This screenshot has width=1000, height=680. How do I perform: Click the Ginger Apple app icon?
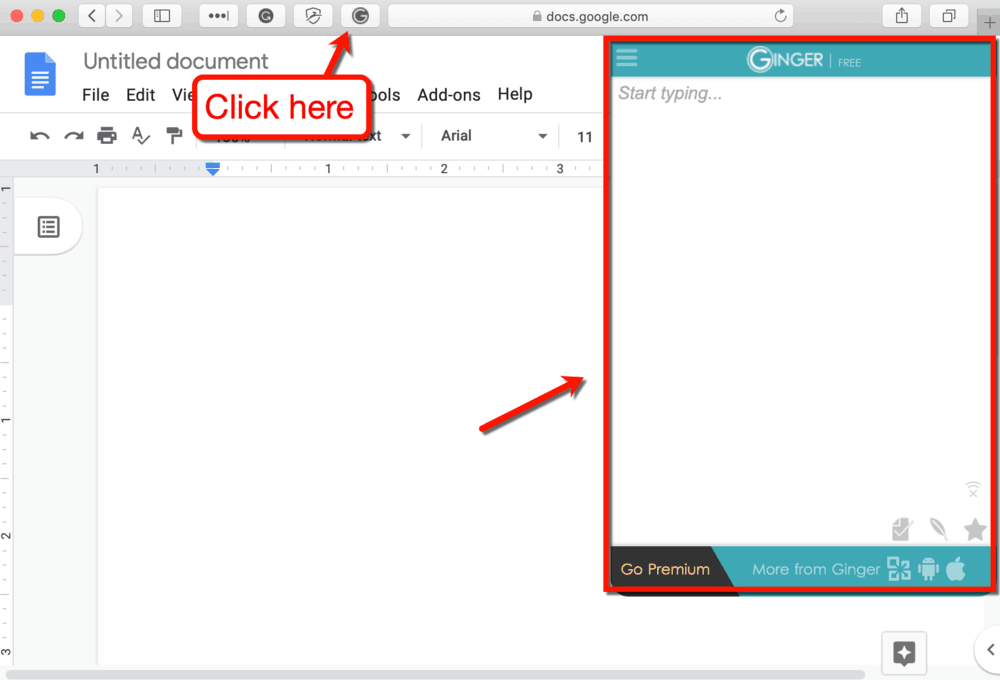(x=956, y=568)
